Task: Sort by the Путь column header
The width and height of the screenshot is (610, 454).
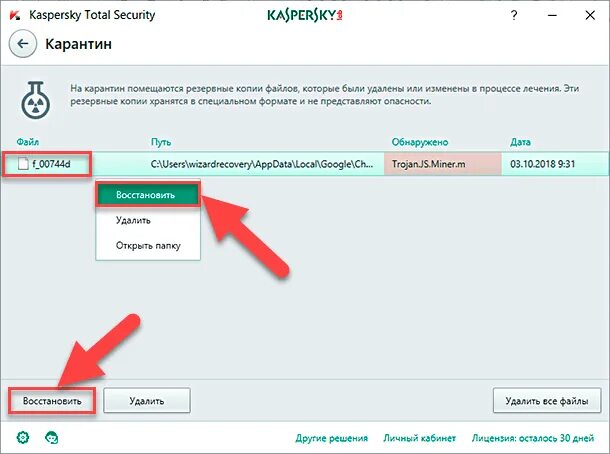Action: [x=161, y=142]
